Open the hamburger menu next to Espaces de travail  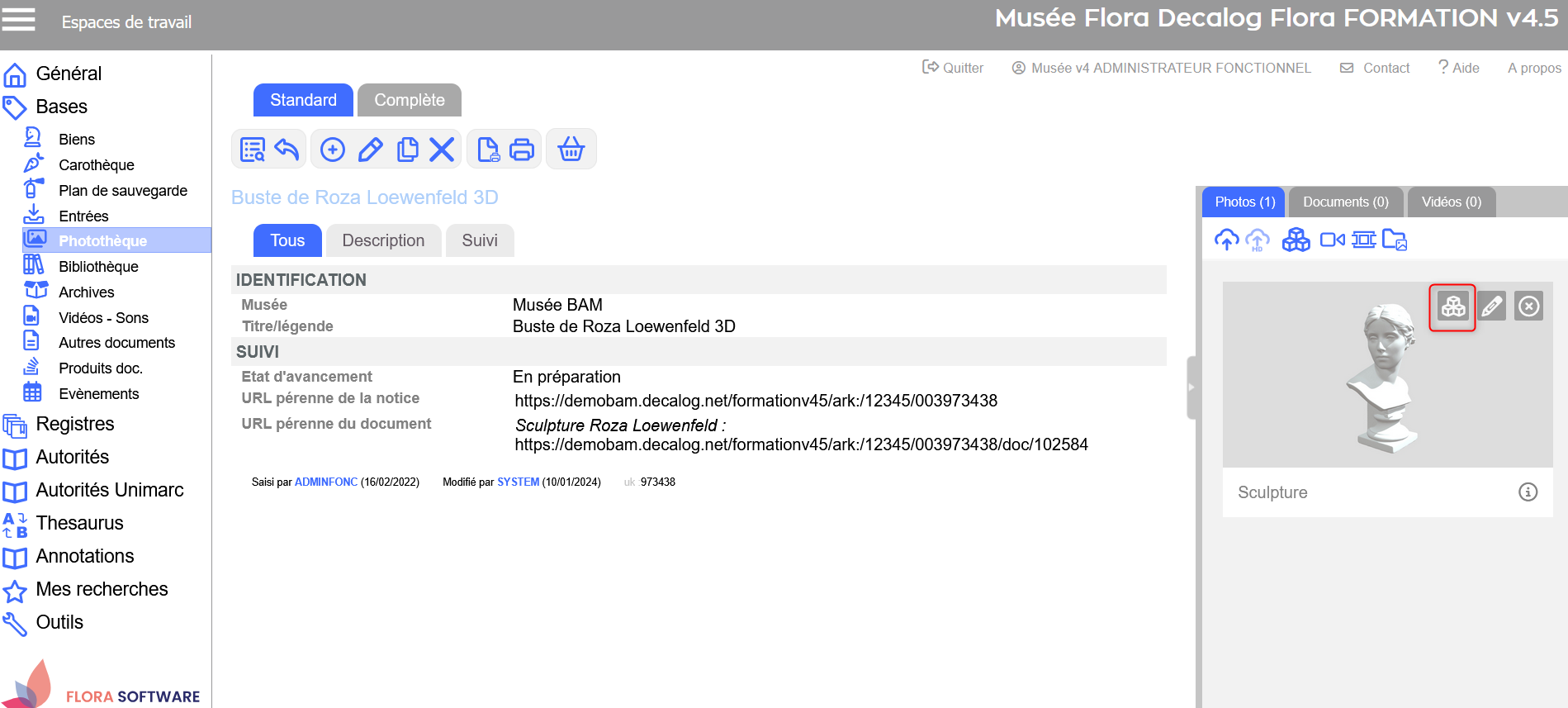(x=19, y=20)
